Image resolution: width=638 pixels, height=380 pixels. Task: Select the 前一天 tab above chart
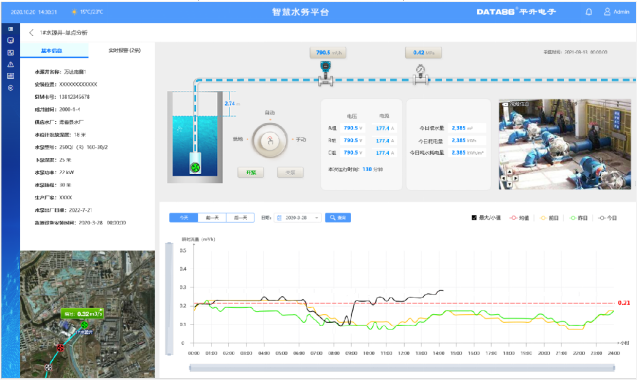pyautogui.click(x=212, y=218)
